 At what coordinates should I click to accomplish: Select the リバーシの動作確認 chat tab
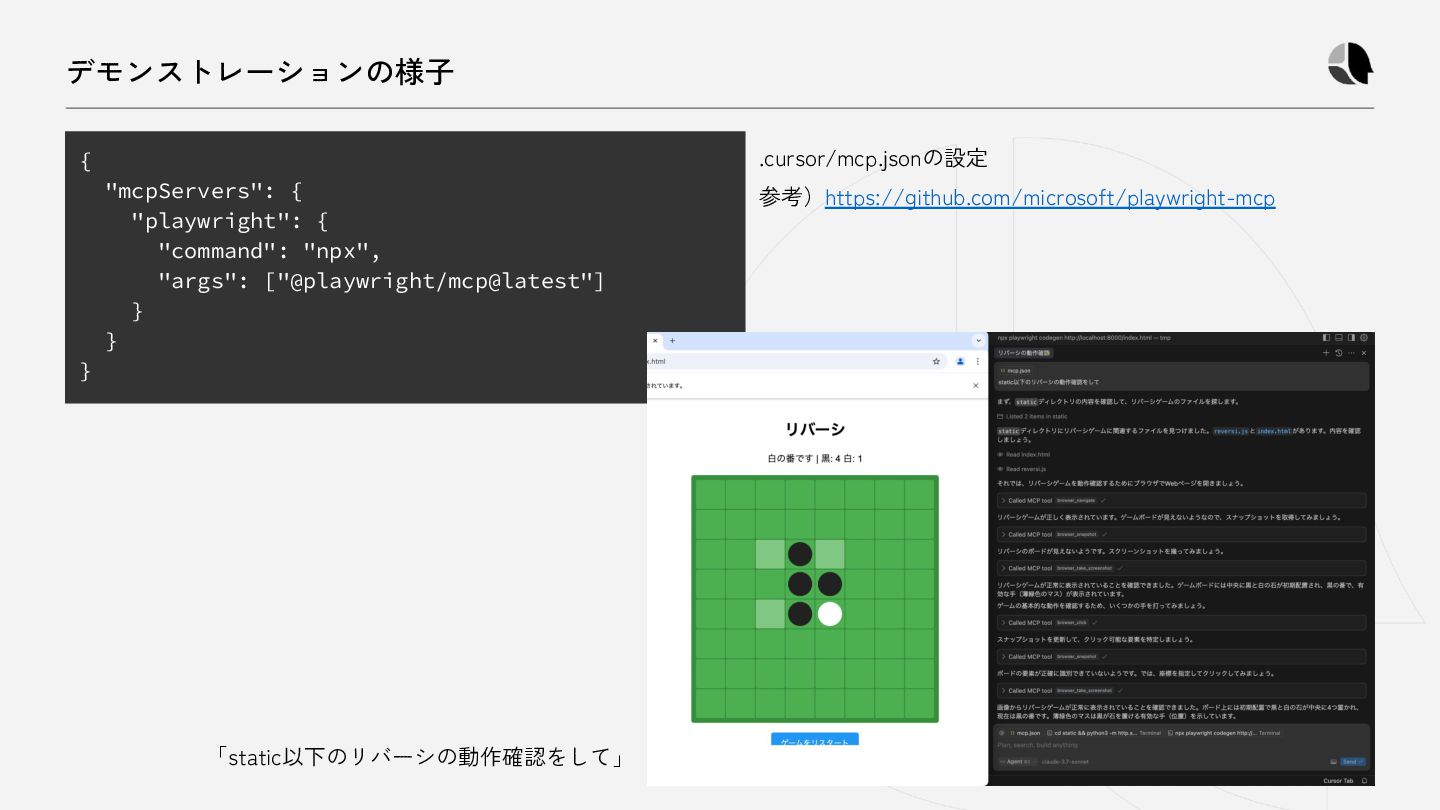1024,353
